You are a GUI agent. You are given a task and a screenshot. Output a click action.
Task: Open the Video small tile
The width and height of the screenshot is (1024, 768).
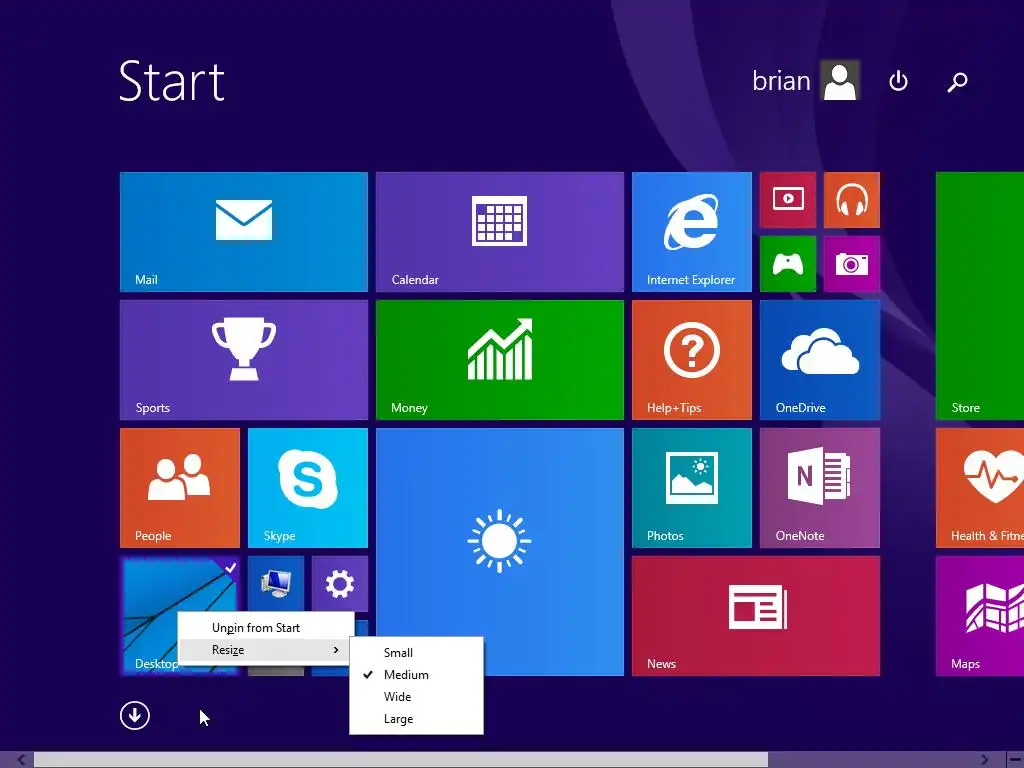(788, 200)
